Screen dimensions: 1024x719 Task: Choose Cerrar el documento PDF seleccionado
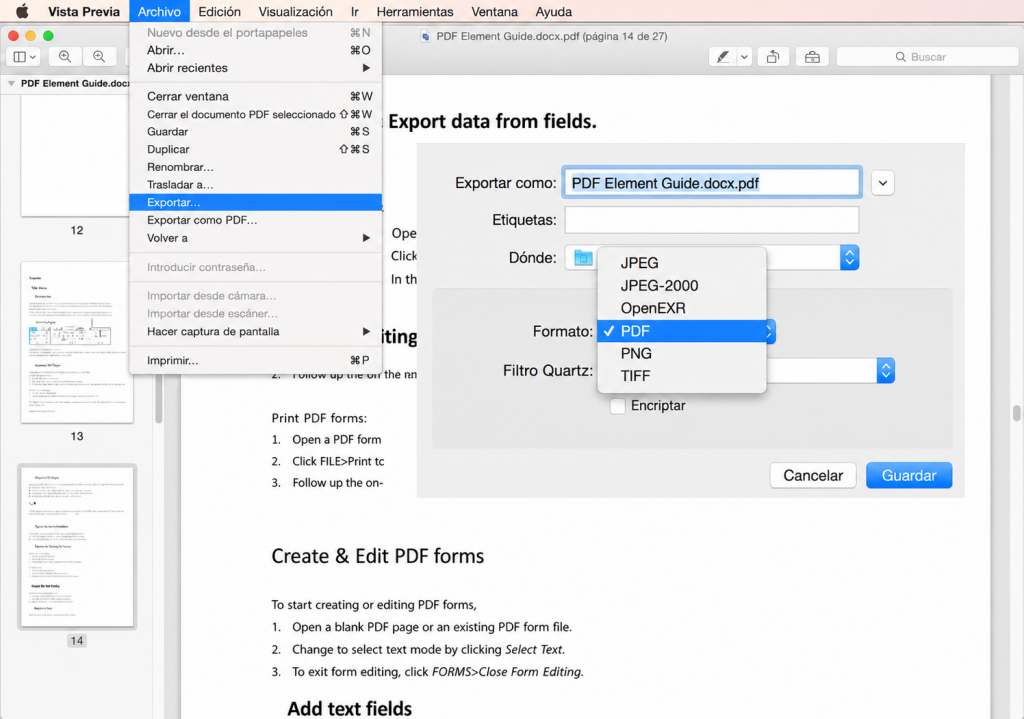click(x=255, y=114)
